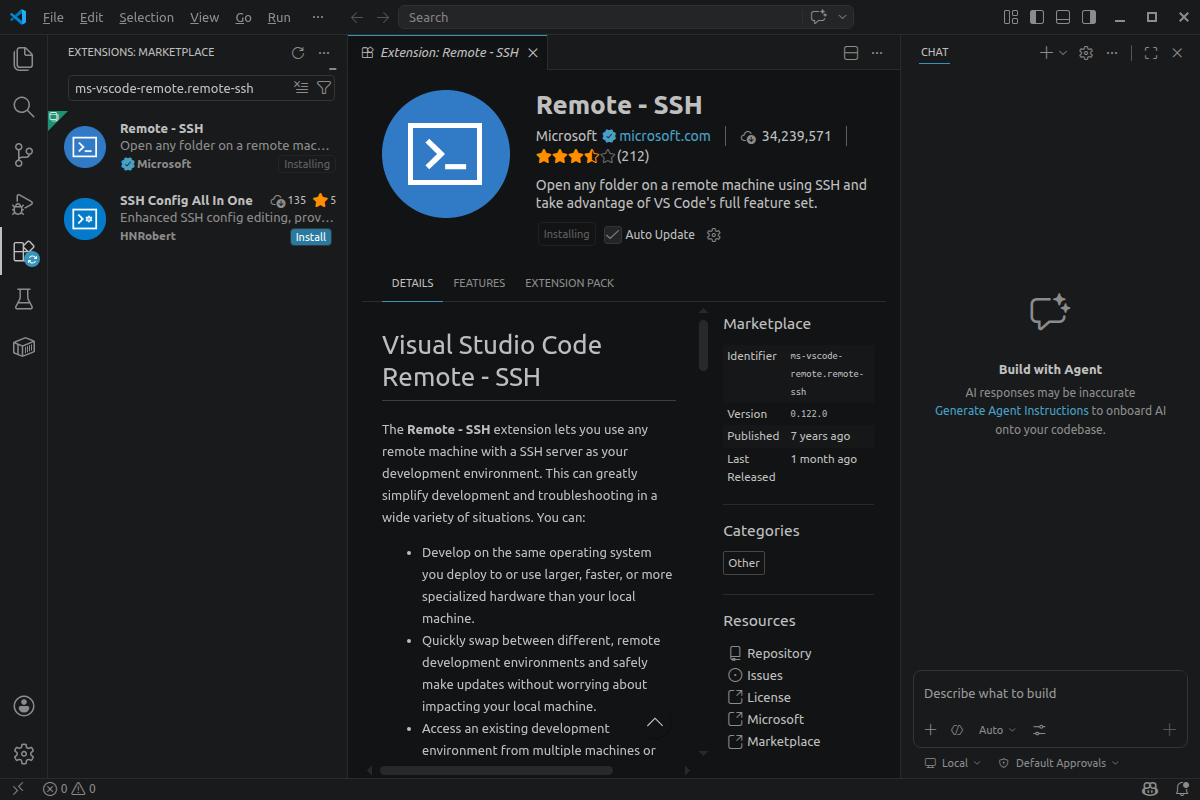Open the filter extensions funnel icon
Viewport: 1200px width, 800px height.
(323, 88)
